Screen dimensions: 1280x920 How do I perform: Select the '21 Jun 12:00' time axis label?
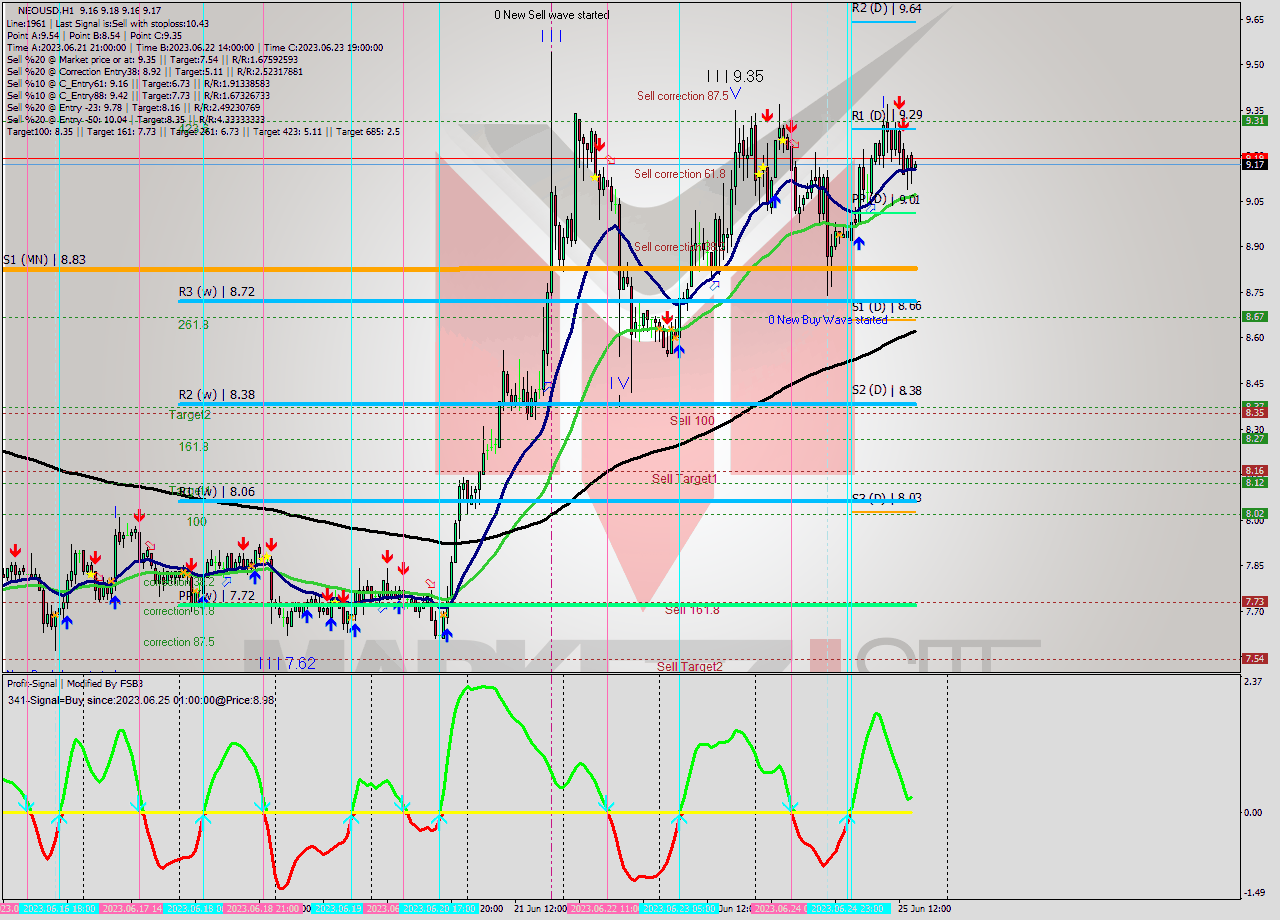click(x=540, y=909)
